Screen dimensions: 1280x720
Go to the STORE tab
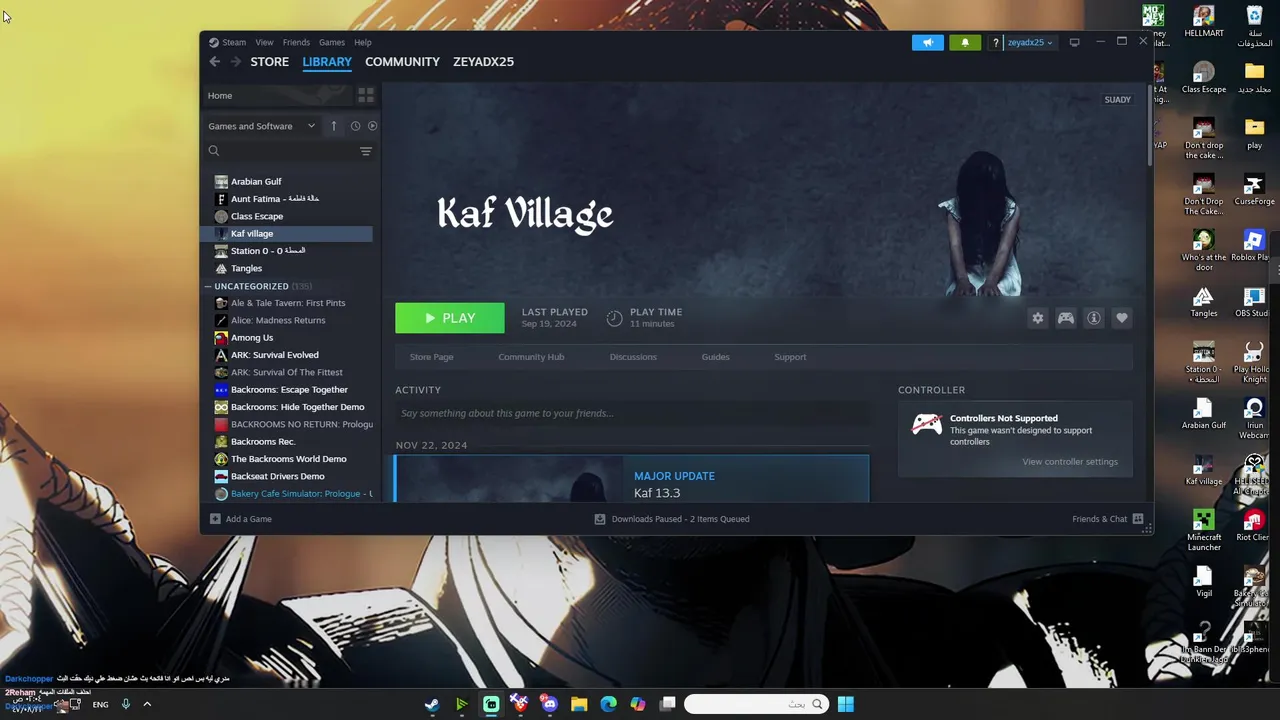[x=269, y=62]
